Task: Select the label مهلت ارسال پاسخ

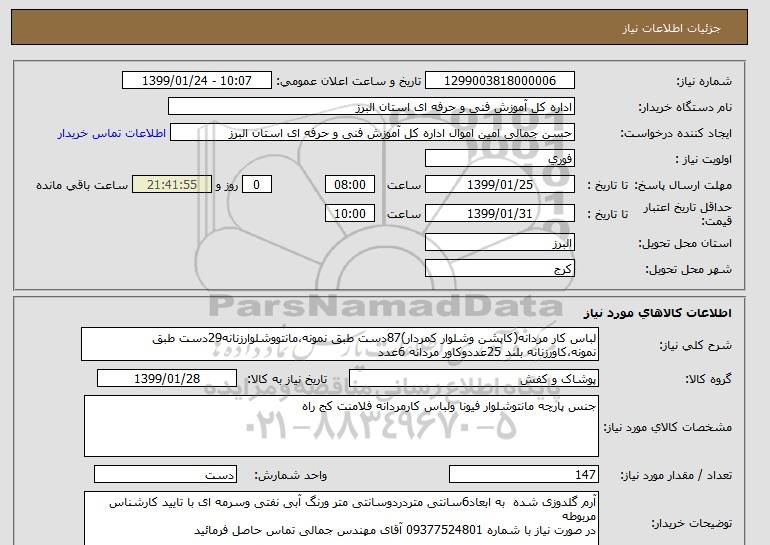Action: pyautogui.click(x=683, y=185)
